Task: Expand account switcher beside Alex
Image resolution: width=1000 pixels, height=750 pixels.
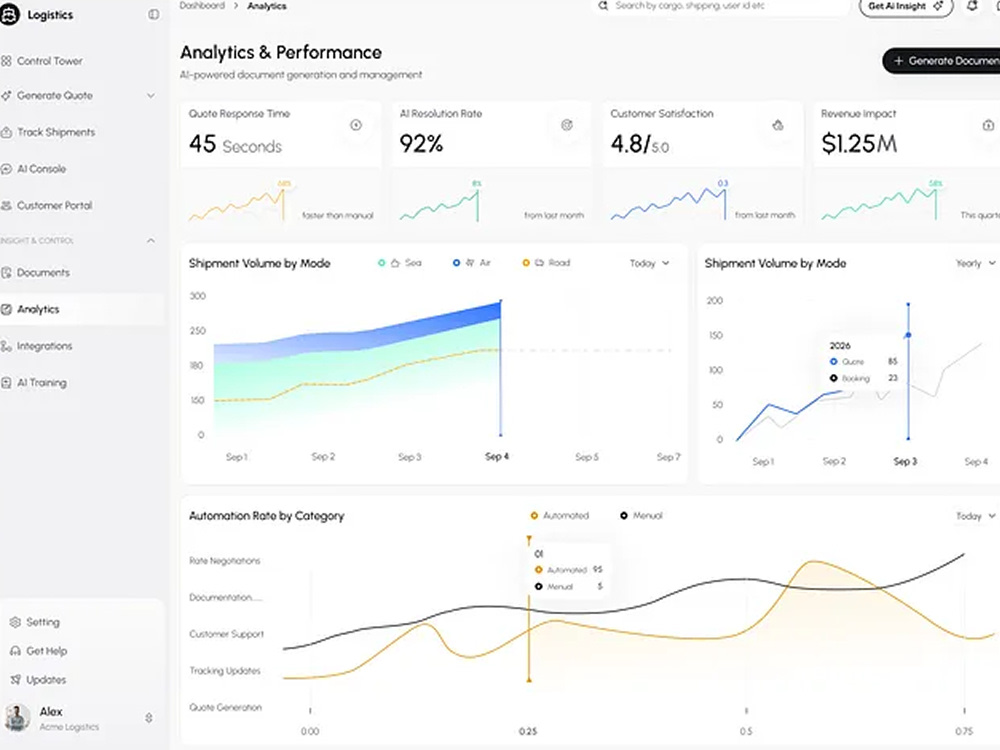Action: point(149,718)
